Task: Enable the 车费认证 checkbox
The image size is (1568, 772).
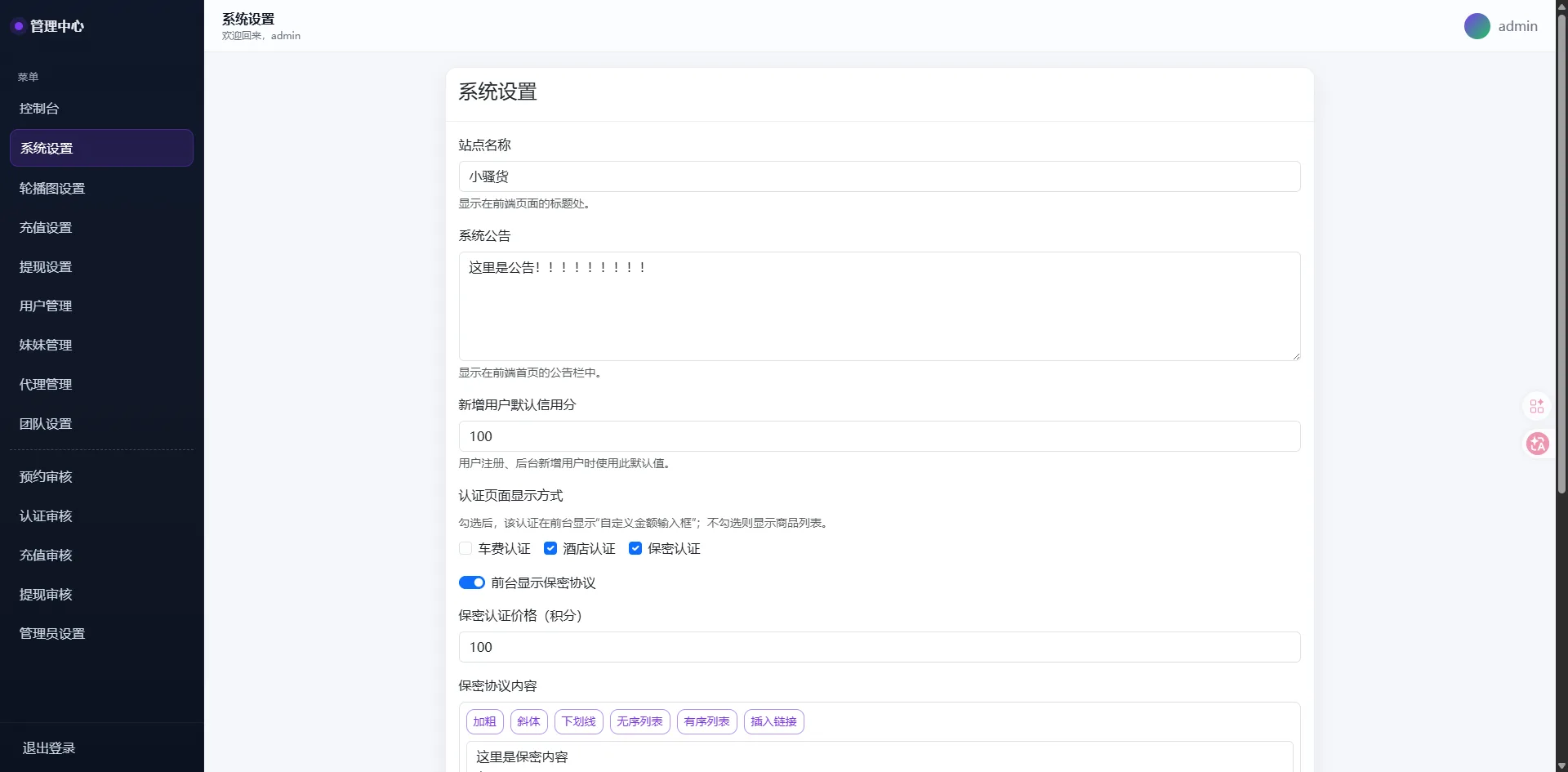Action: 465,548
